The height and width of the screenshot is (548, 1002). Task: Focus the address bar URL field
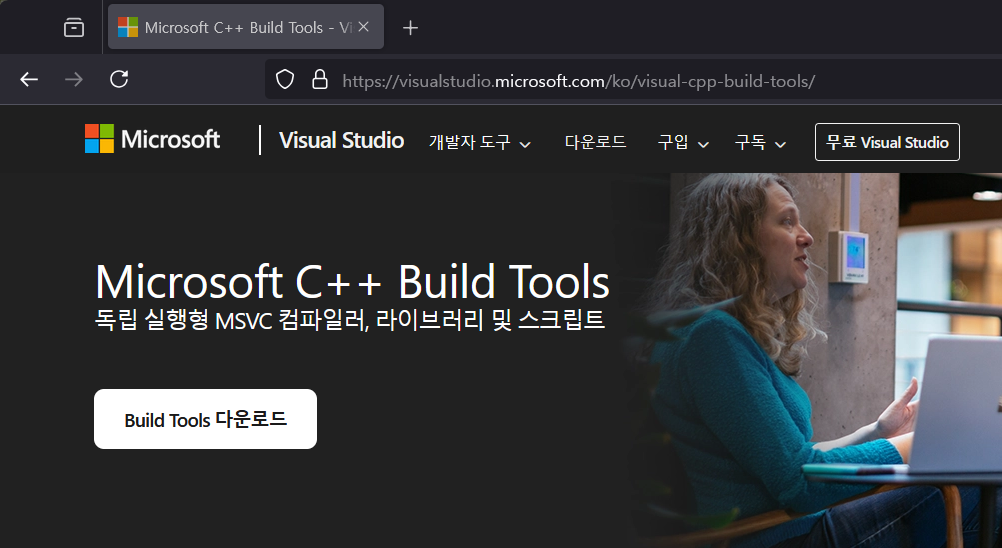pyautogui.click(x=633, y=80)
